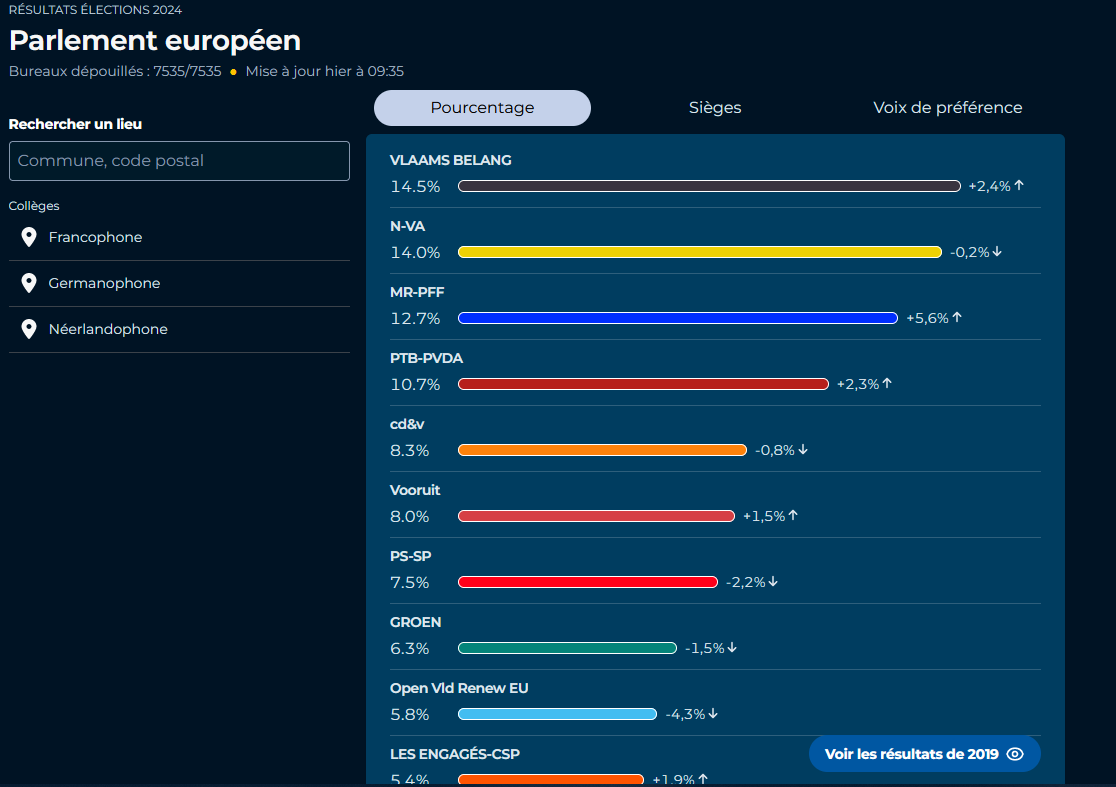Click the yellow update status dot

click(233, 72)
